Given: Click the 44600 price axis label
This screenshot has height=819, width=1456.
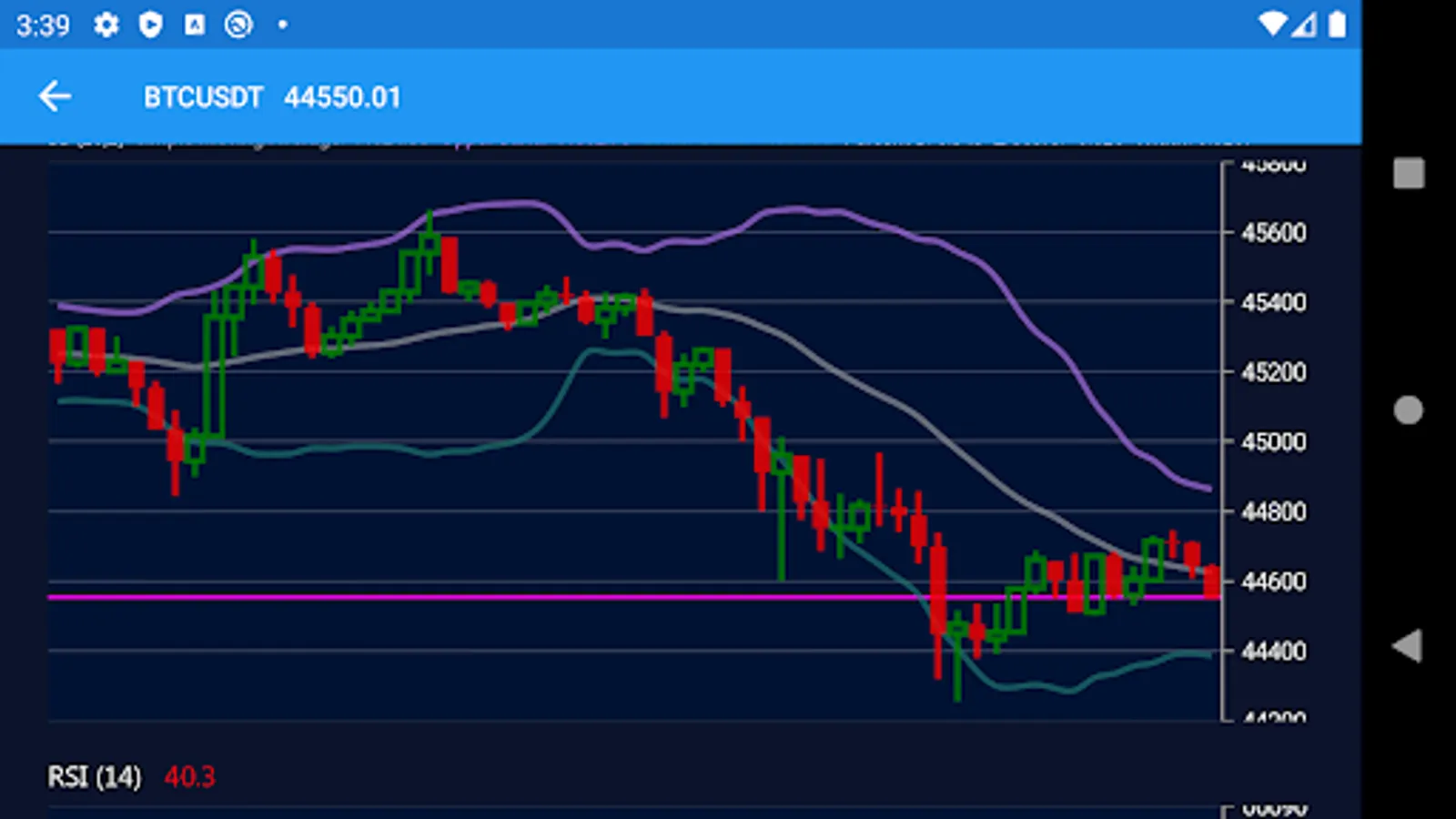Looking at the screenshot, I should [1274, 581].
